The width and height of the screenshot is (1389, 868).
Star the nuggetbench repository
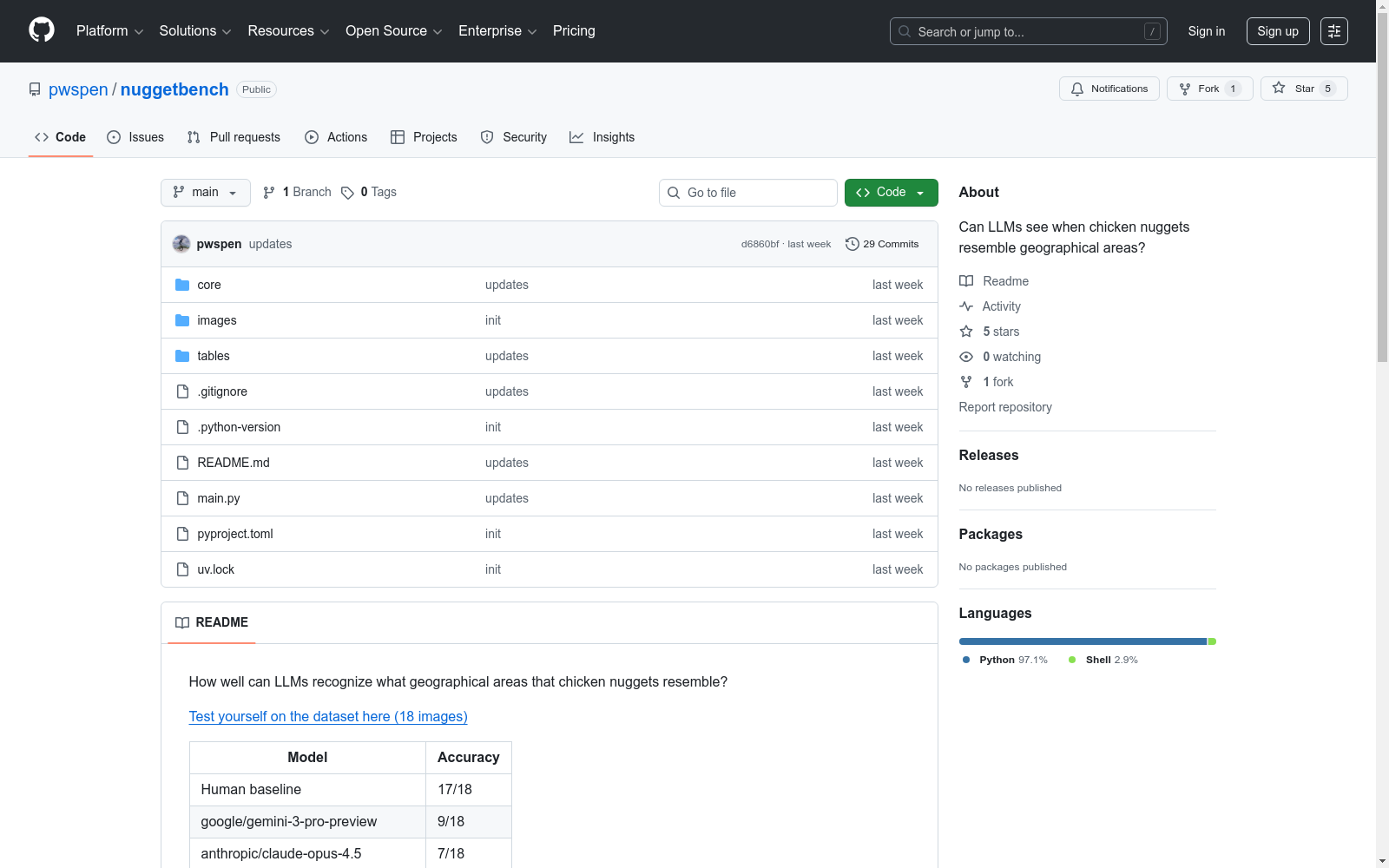(1304, 89)
